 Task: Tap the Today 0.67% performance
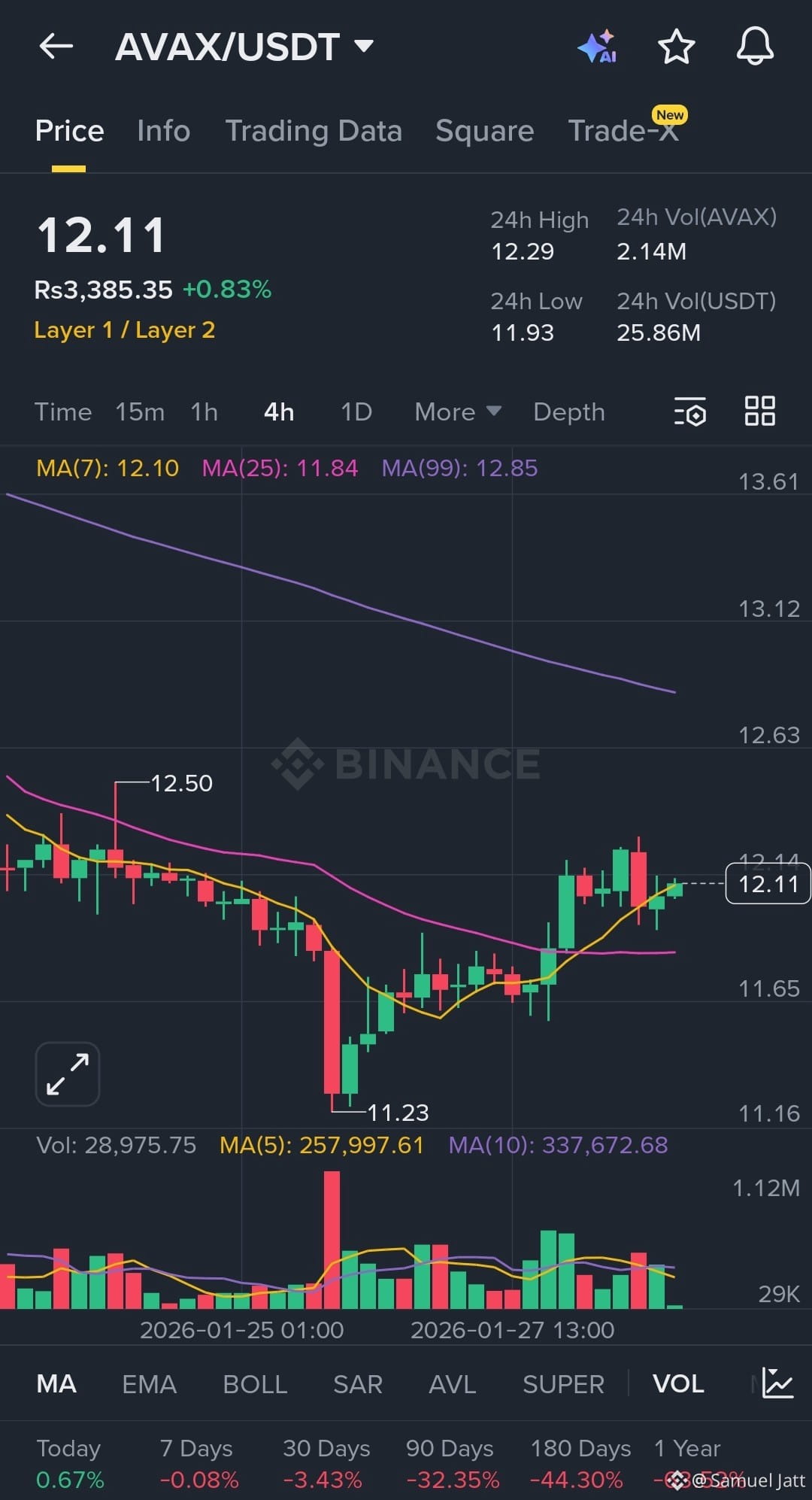70,1464
